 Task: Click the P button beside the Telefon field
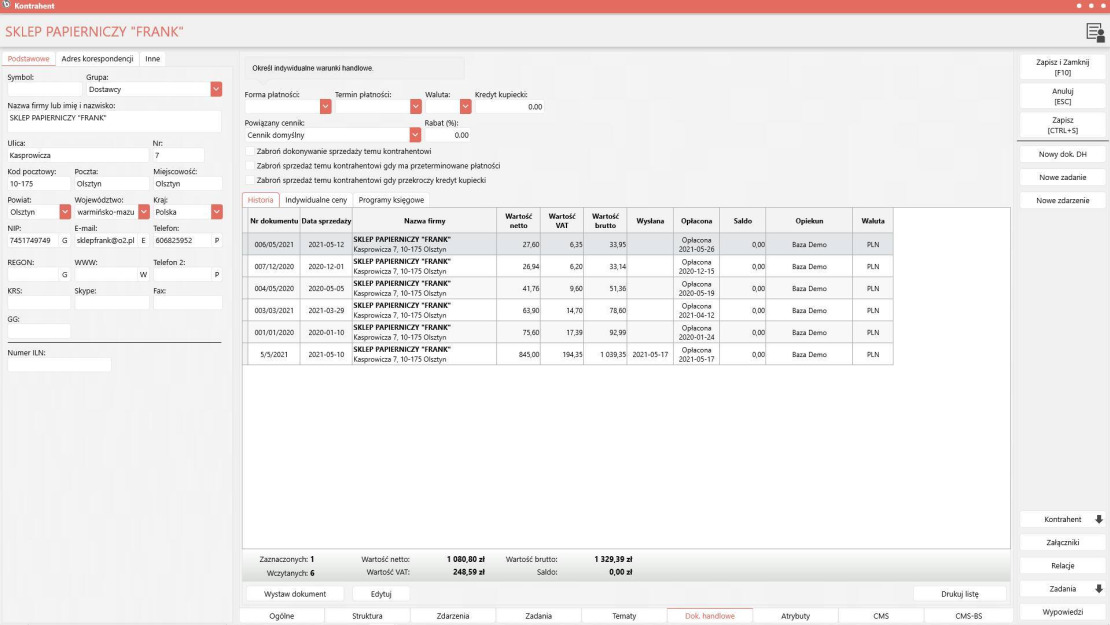217,241
